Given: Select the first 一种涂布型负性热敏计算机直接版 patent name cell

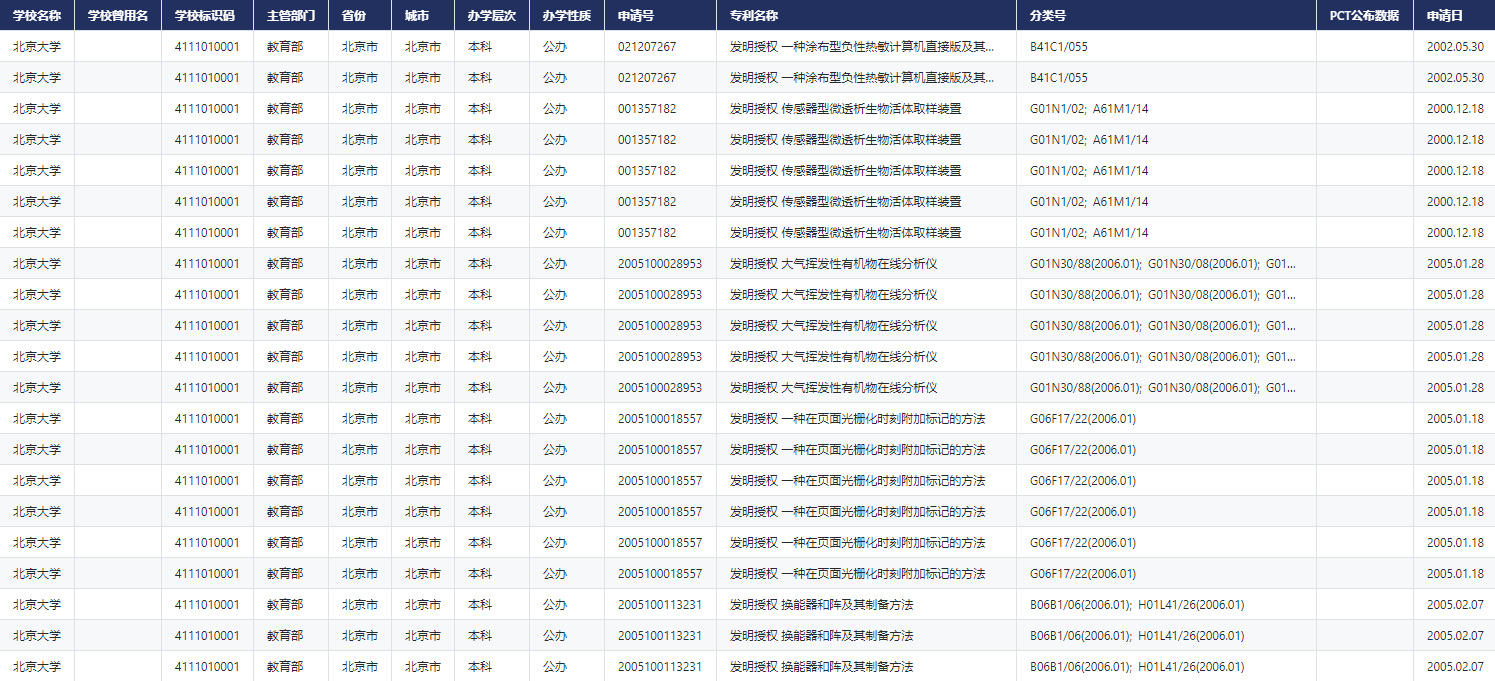Looking at the screenshot, I should click(x=866, y=47).
